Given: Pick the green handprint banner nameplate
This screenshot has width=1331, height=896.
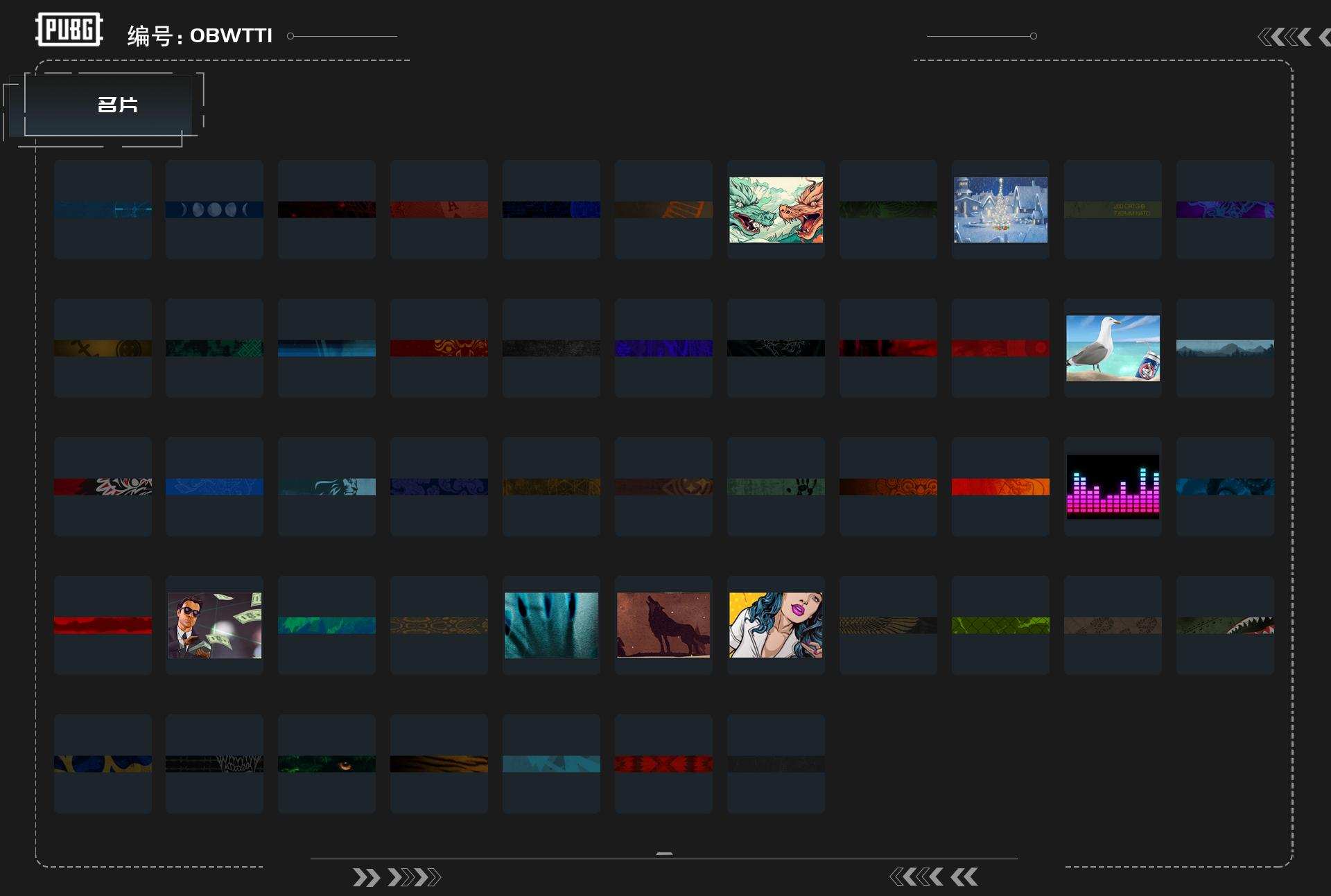Looking at the screenshot, I should click(x=776, y=486).
